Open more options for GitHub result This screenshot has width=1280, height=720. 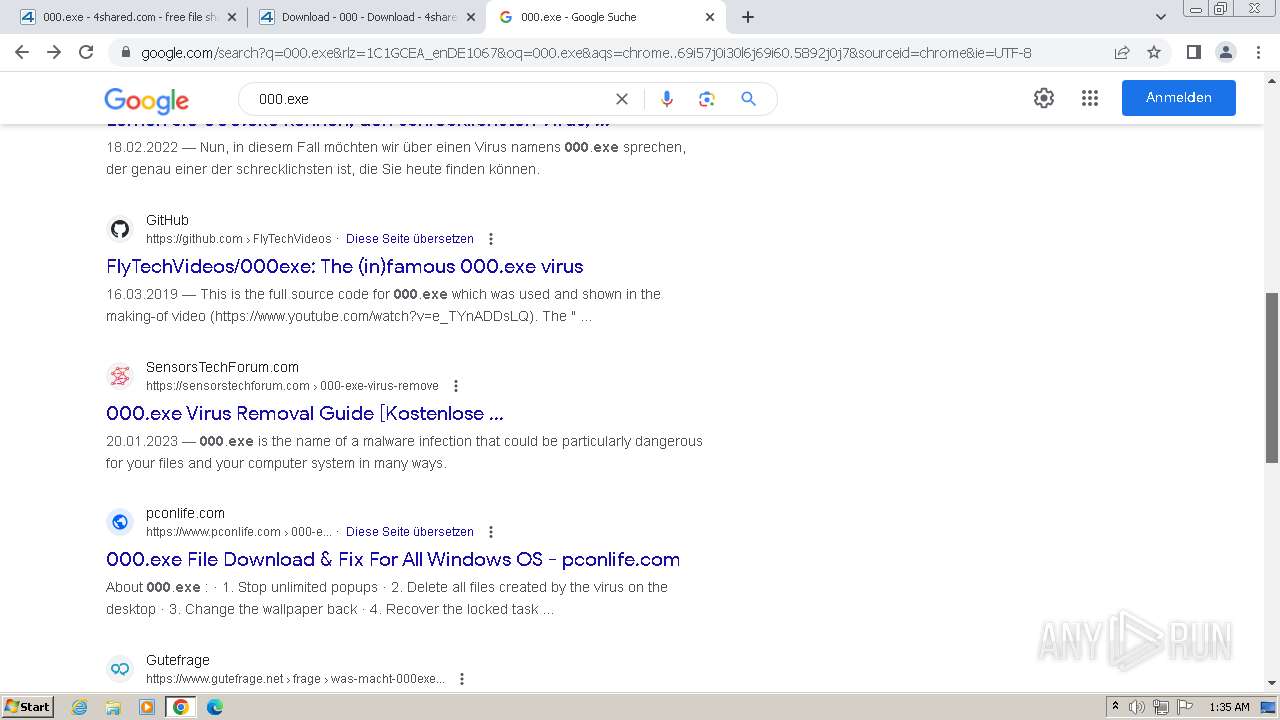491,239
